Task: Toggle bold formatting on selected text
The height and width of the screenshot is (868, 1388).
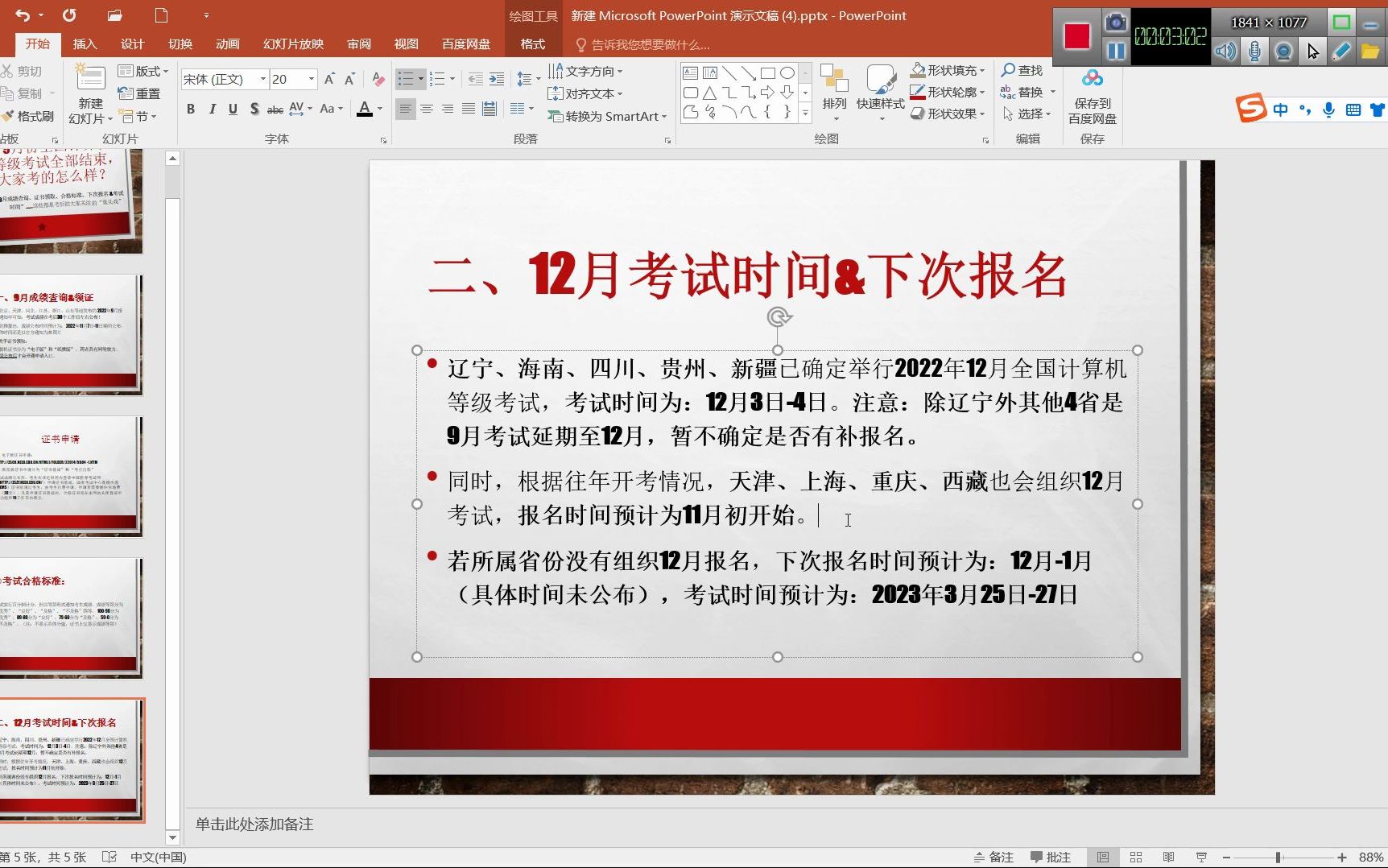Action: (x=191, y=109)
